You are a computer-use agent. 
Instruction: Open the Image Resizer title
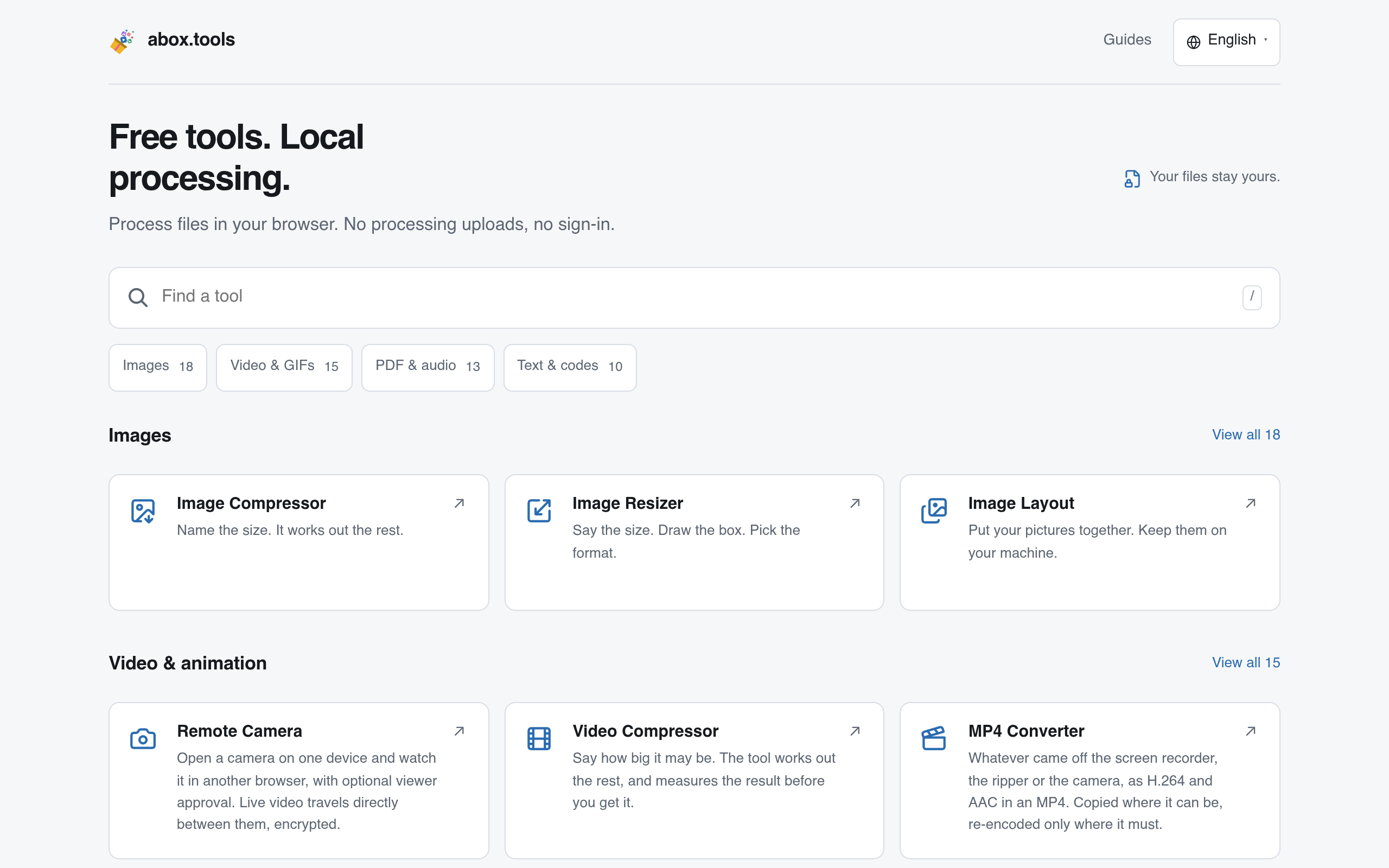click(x=628, y=503)
